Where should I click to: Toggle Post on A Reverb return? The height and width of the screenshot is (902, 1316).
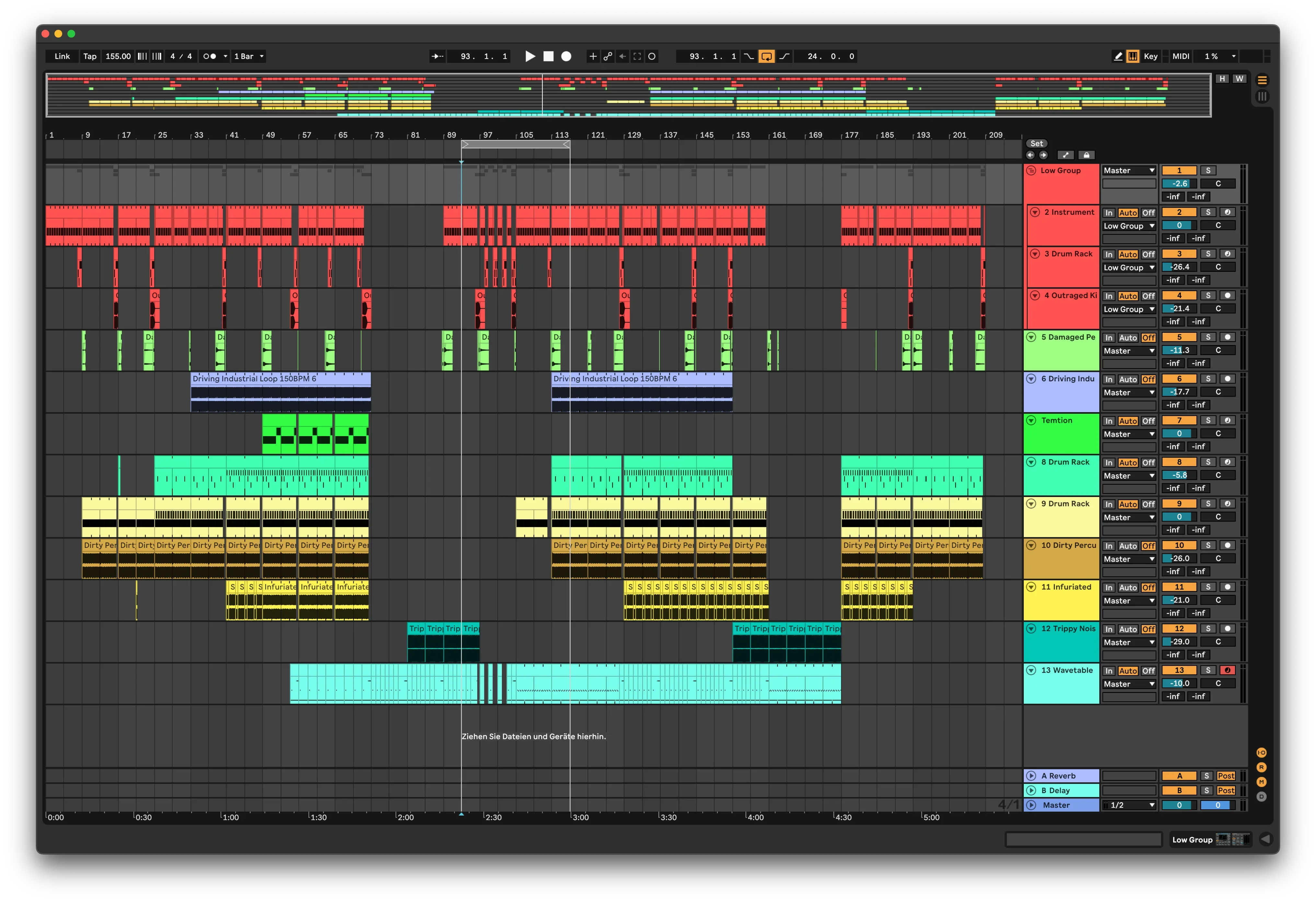[1225, 776]
